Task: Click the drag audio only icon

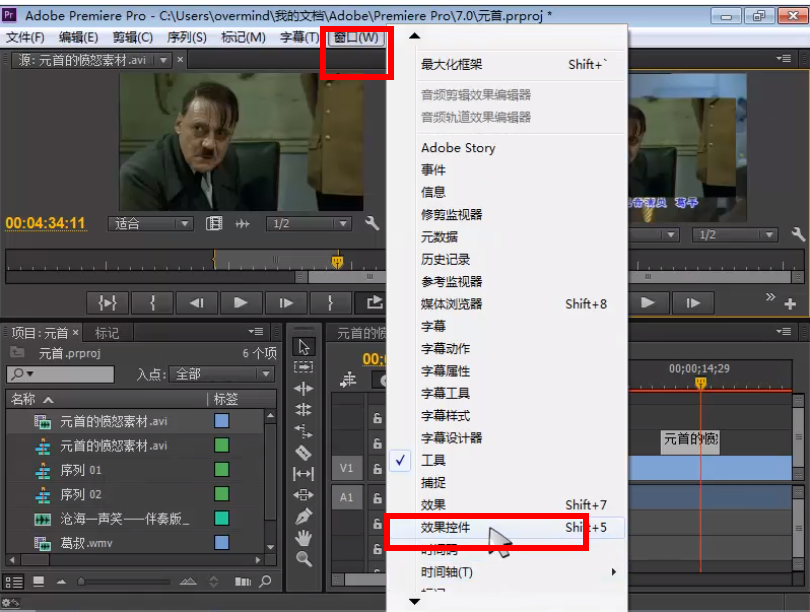Action: [x=242, y=224]
